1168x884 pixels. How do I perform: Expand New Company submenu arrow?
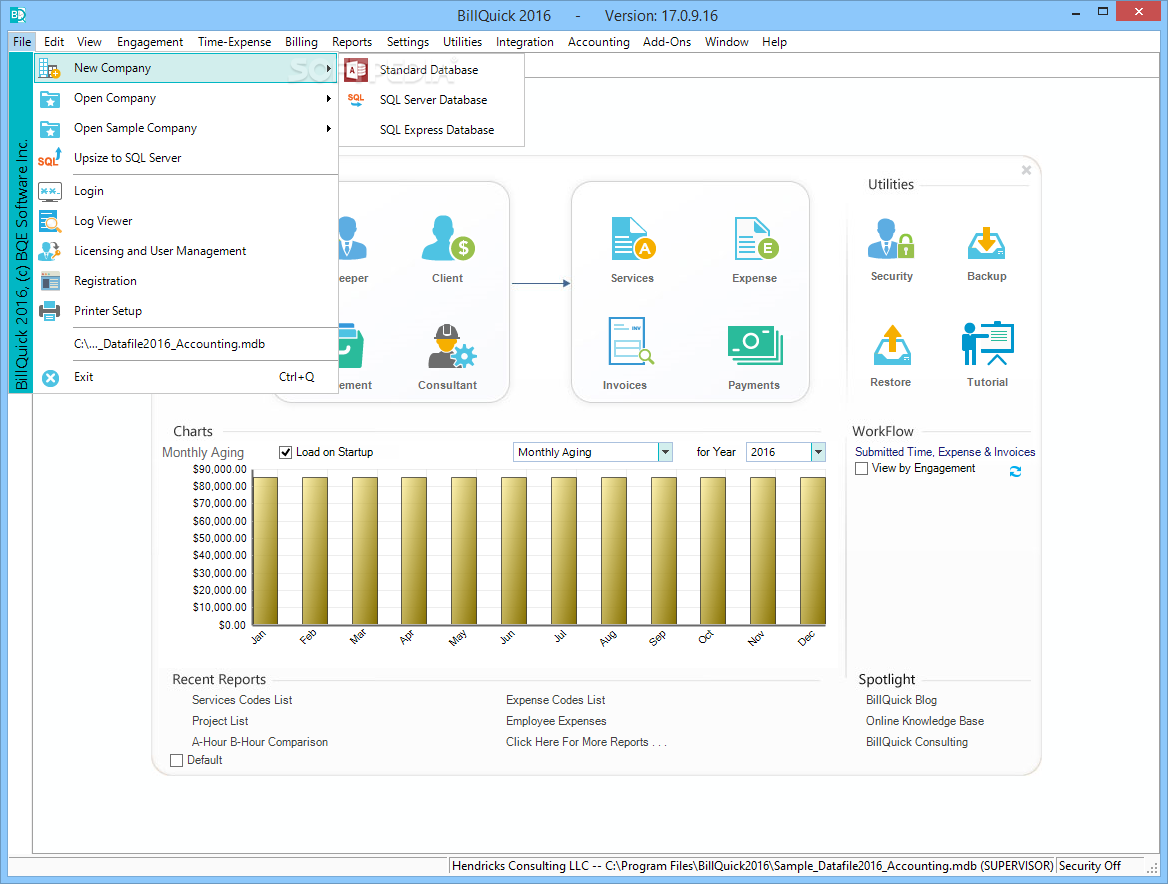tap(328, 68)
